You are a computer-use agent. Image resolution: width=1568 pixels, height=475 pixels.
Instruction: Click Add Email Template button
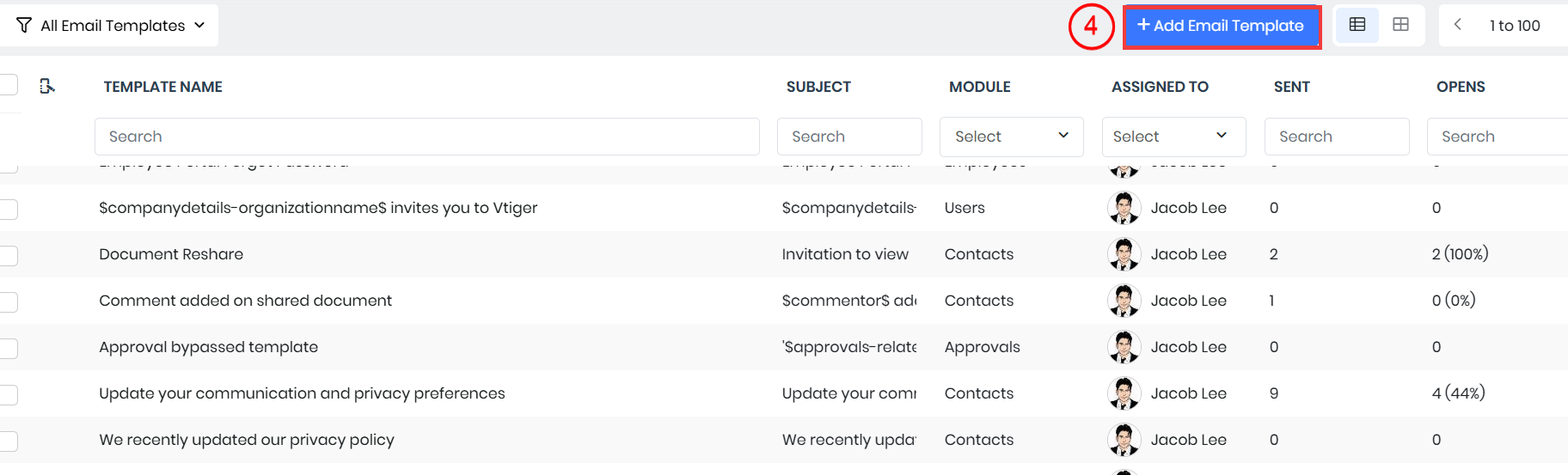1222,27
